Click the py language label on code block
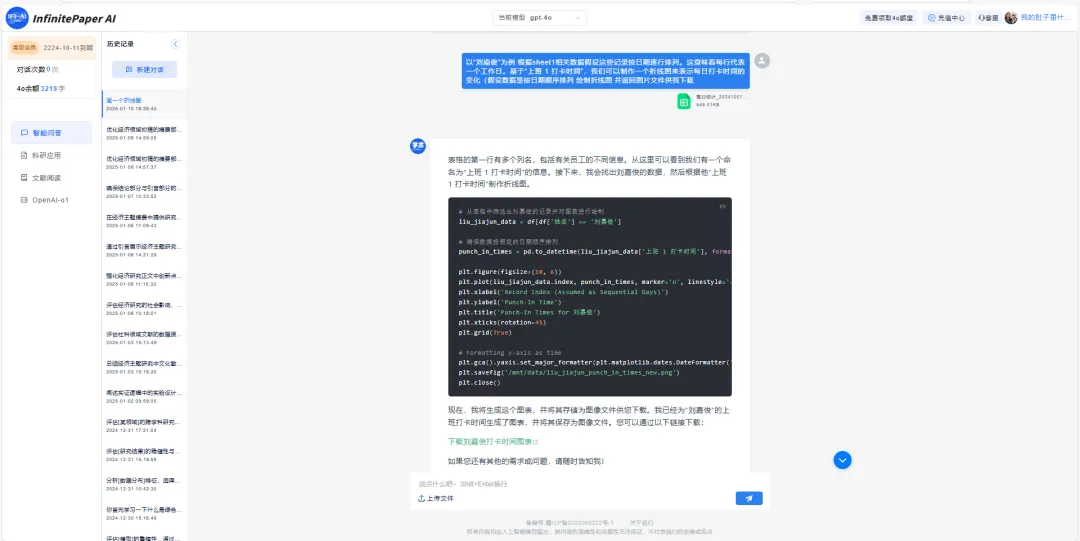This screenshot has width=1080, height=541. pos(723,206)
